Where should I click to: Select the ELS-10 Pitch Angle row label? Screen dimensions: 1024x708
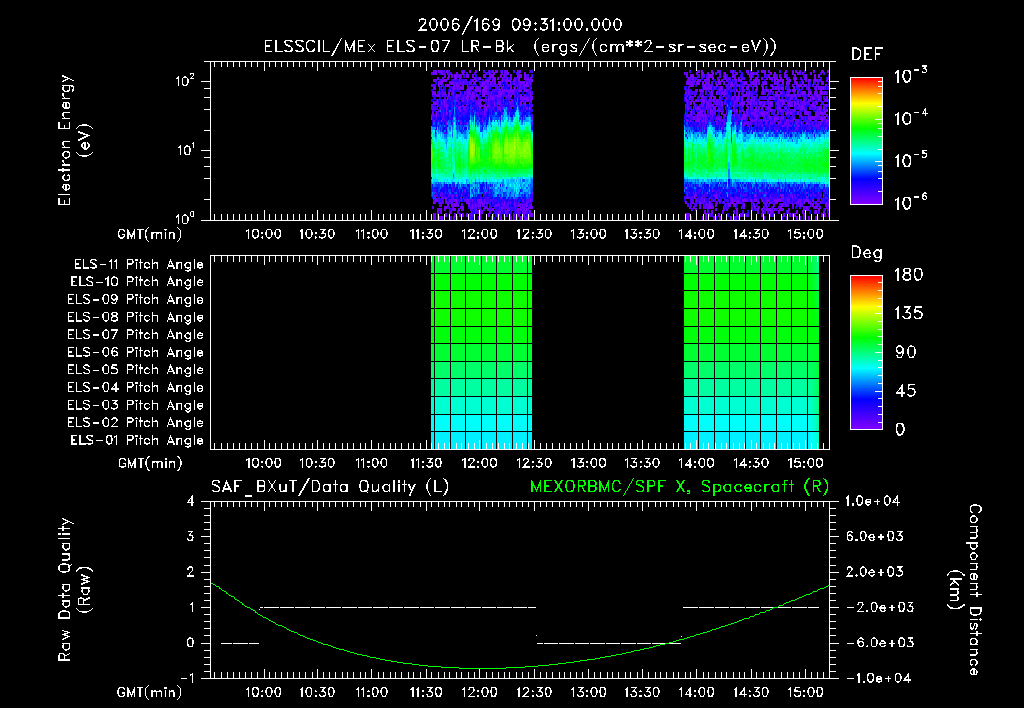tap(137, 282)
